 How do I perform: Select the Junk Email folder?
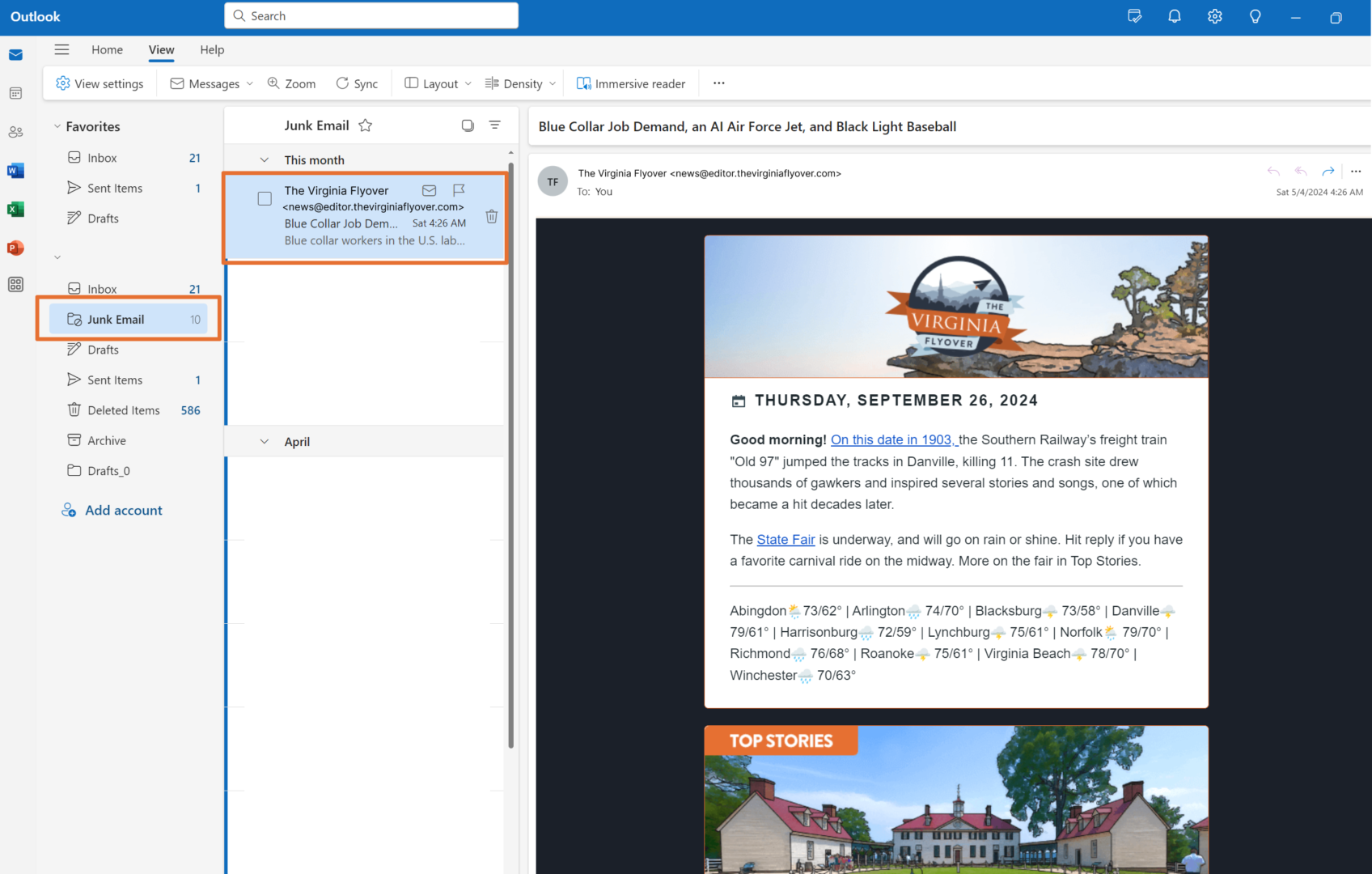click(x=129, y=320)
